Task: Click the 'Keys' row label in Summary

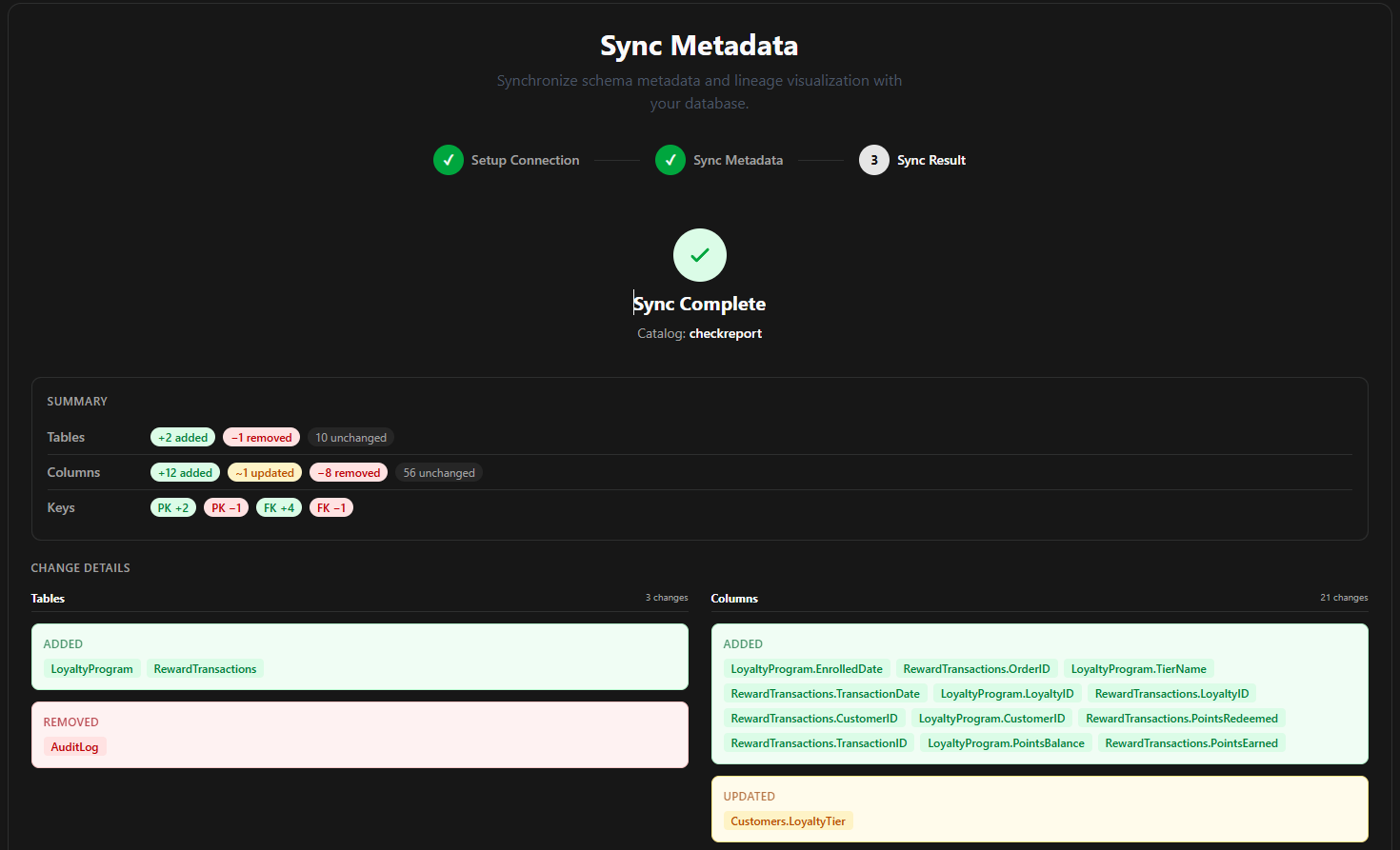Action: (61, 507)
